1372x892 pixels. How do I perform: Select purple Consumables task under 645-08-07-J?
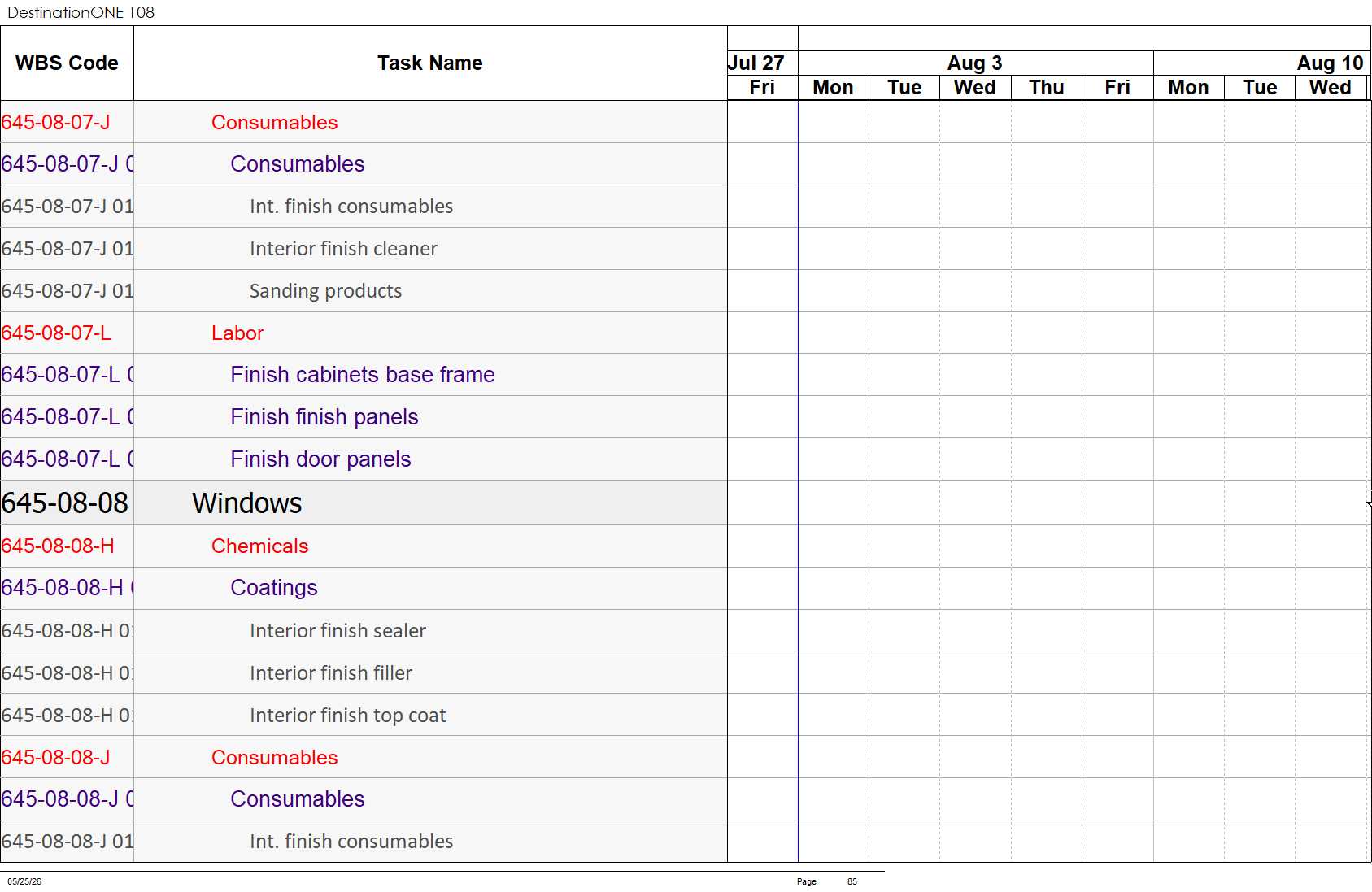(x=298, y=164)
